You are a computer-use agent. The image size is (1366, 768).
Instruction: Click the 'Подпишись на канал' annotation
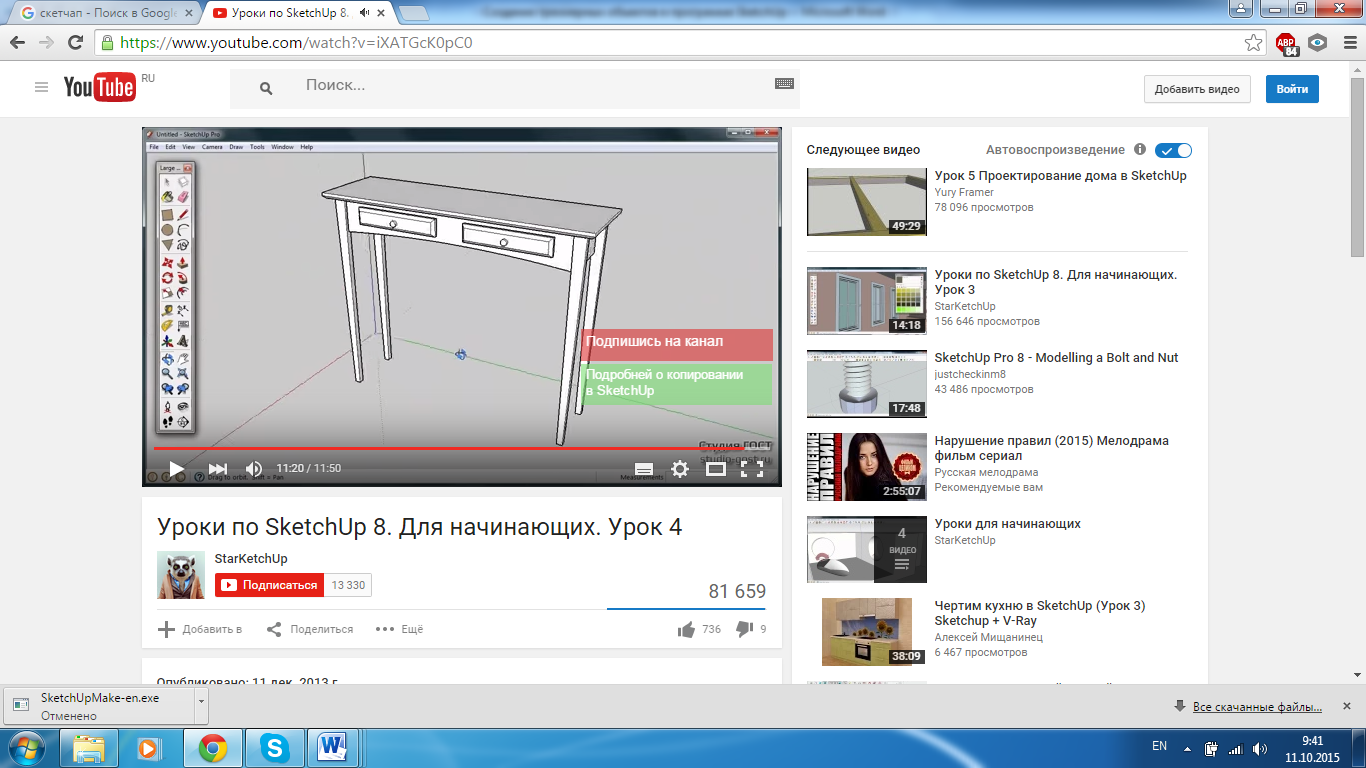click(677, 344)
